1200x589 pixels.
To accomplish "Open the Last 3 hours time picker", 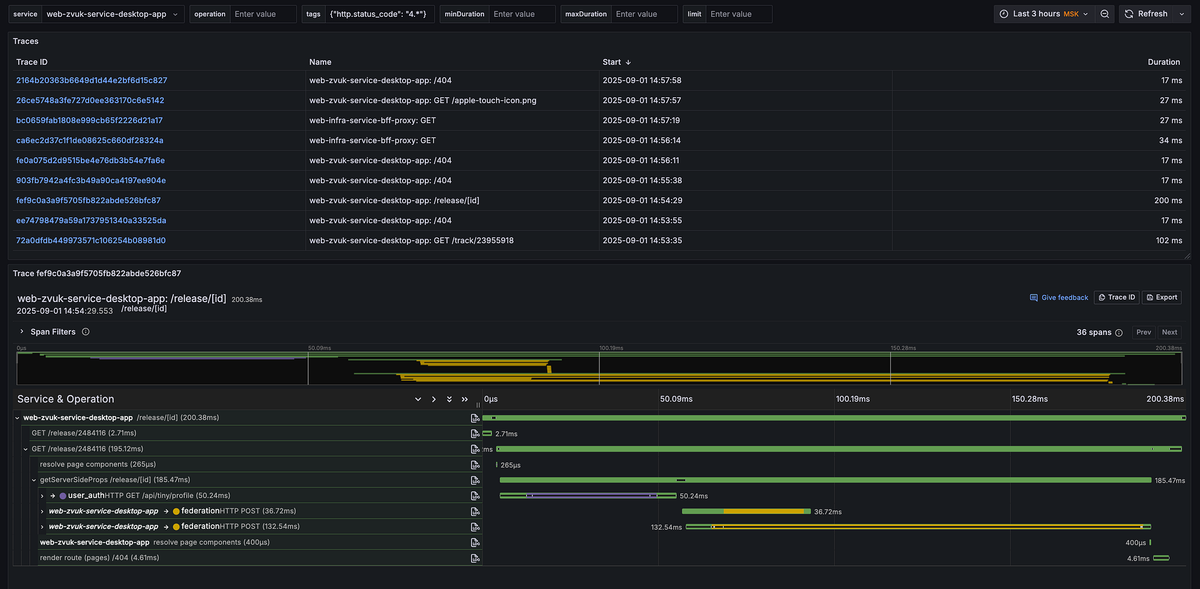I will click(x=1044, y=14).
